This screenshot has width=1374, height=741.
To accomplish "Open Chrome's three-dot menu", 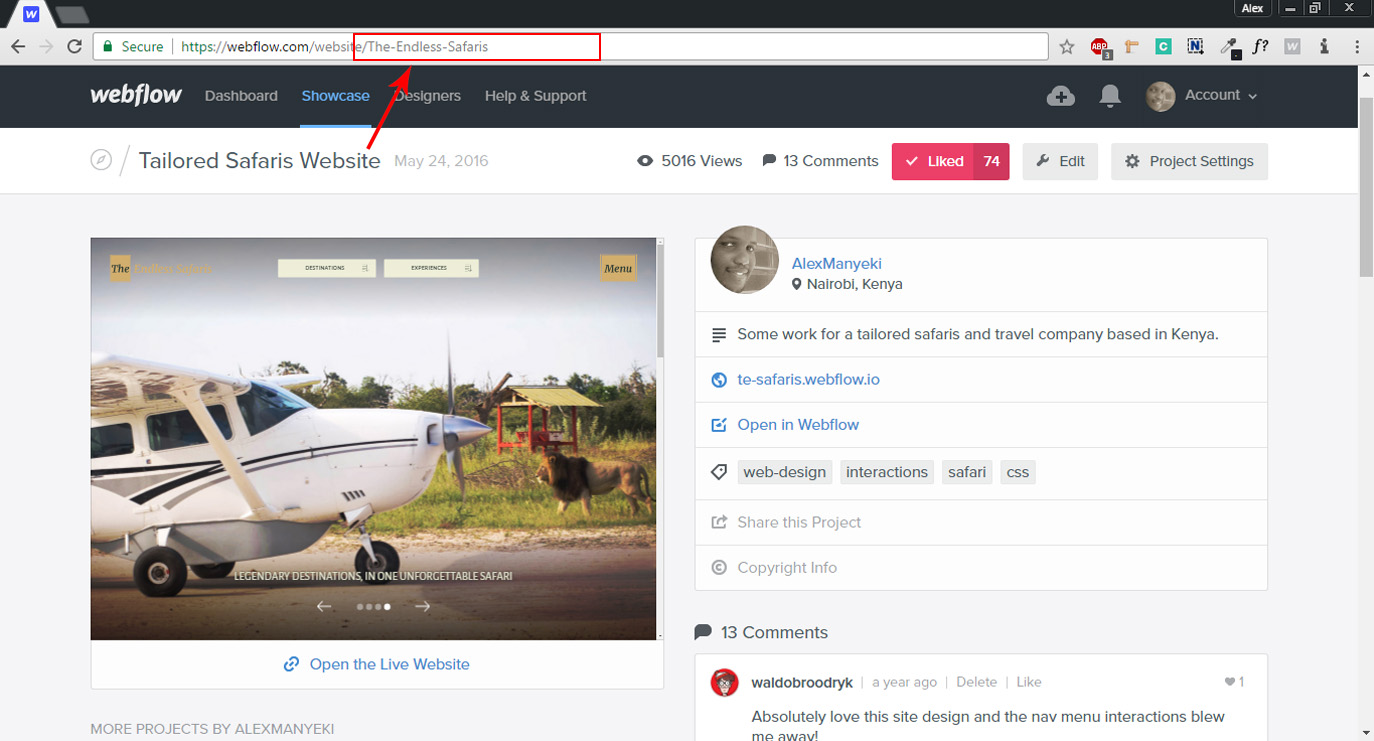I will click(1357, 47).
